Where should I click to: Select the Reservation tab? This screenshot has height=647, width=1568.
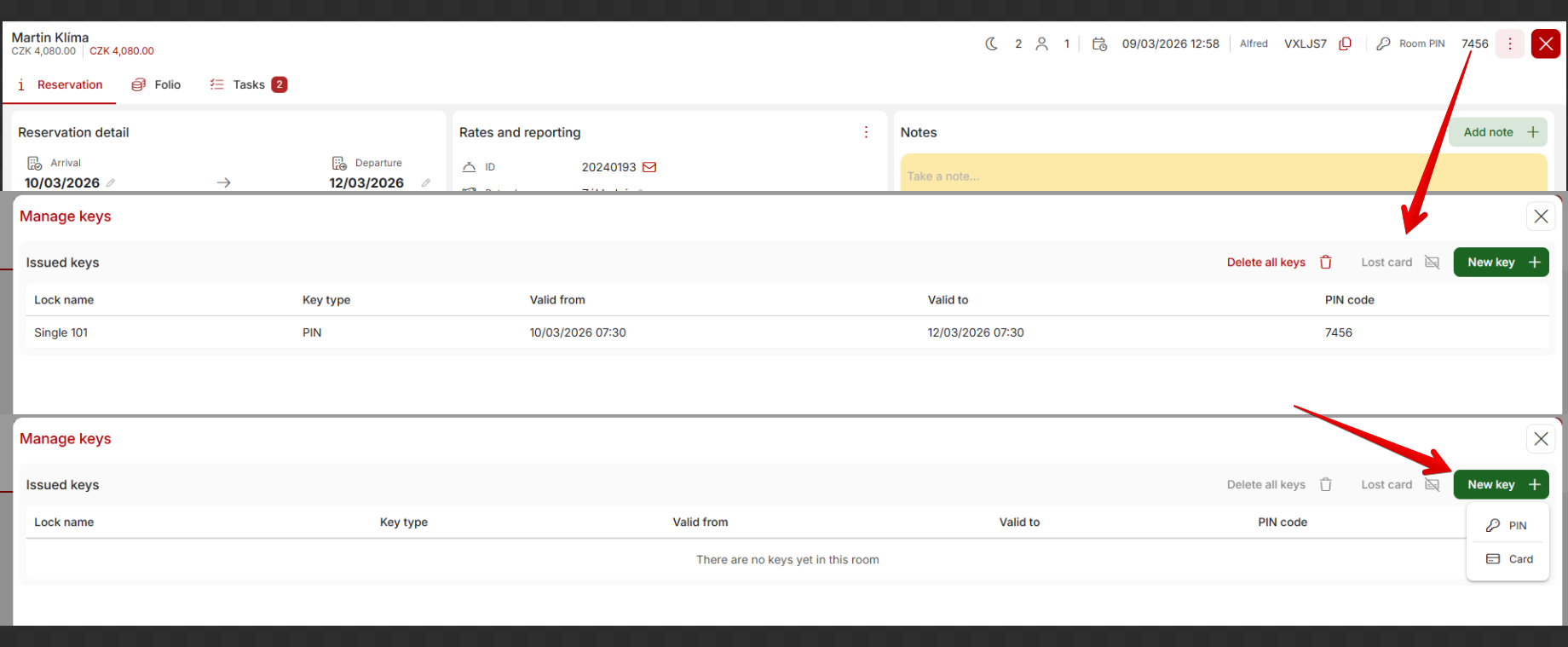[60, 84]
